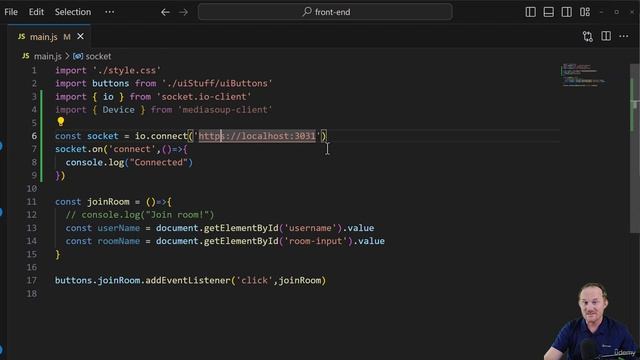Split the editor to the right
The width and height of the screenshot is (640, 360).
[606, 36]
